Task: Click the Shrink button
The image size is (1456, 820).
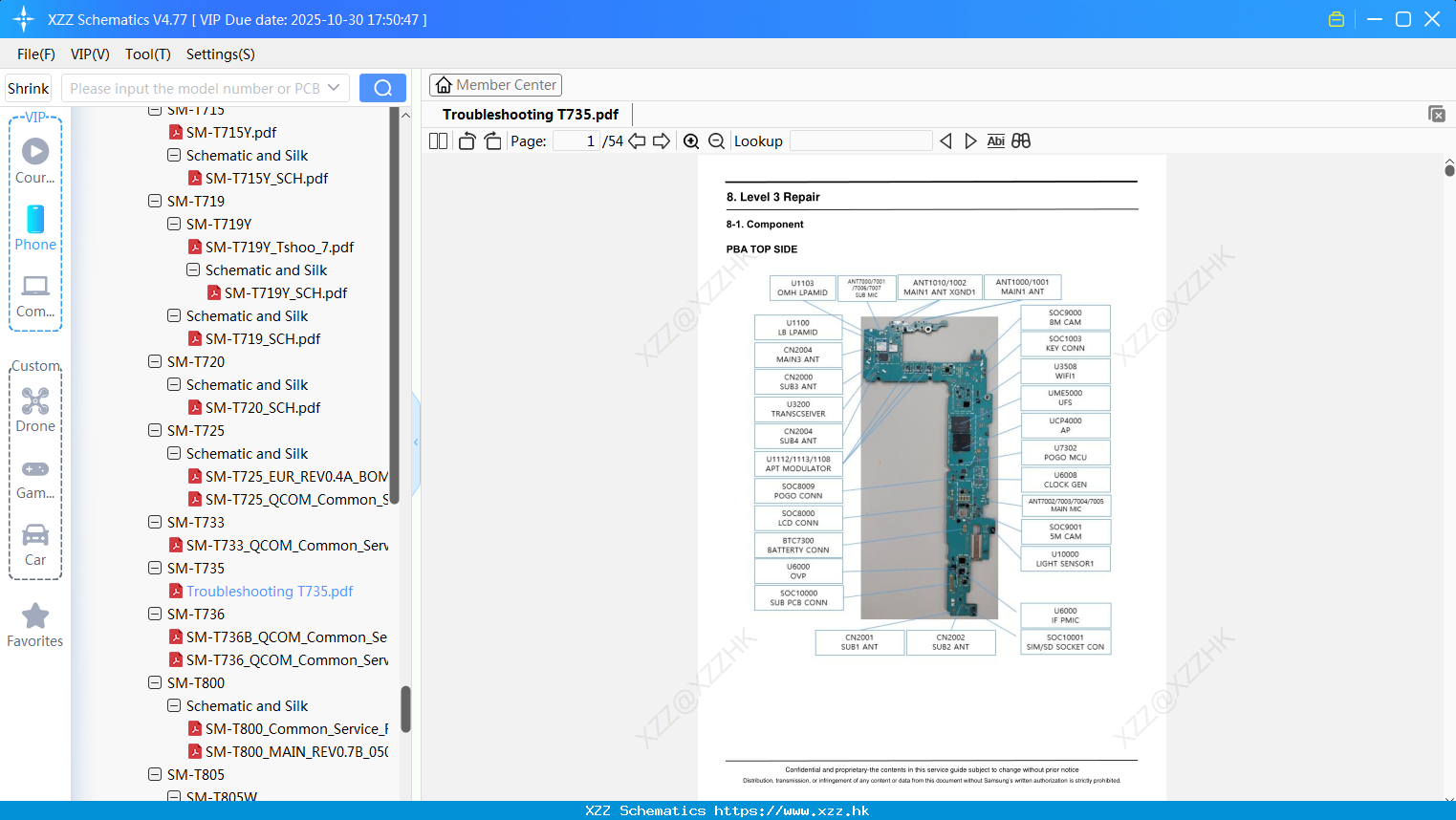Action: [x=29, y=88]
